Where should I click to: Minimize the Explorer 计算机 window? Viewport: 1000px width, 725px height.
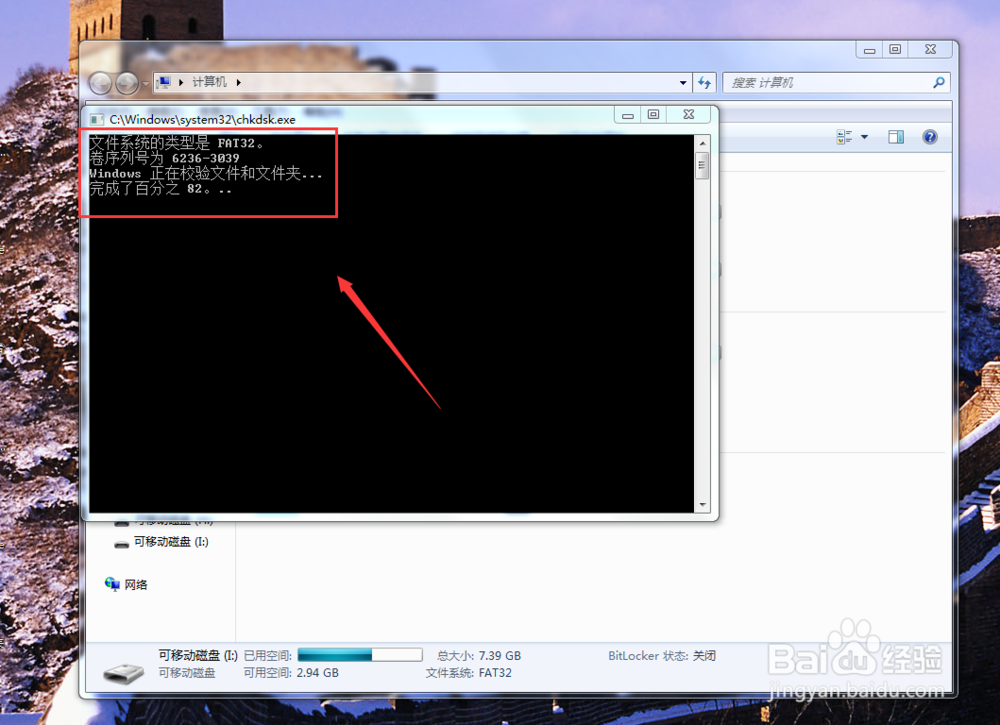[x=869, y=50]
